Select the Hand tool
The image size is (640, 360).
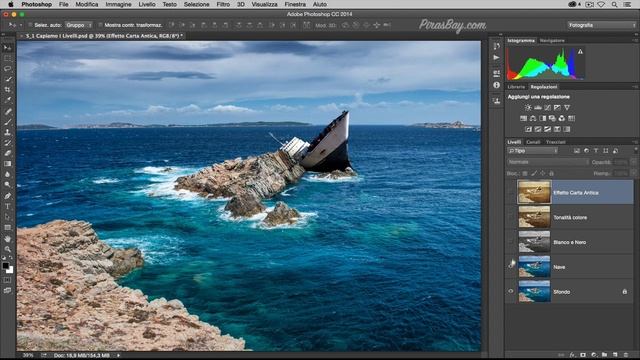[x=7, y=238]
